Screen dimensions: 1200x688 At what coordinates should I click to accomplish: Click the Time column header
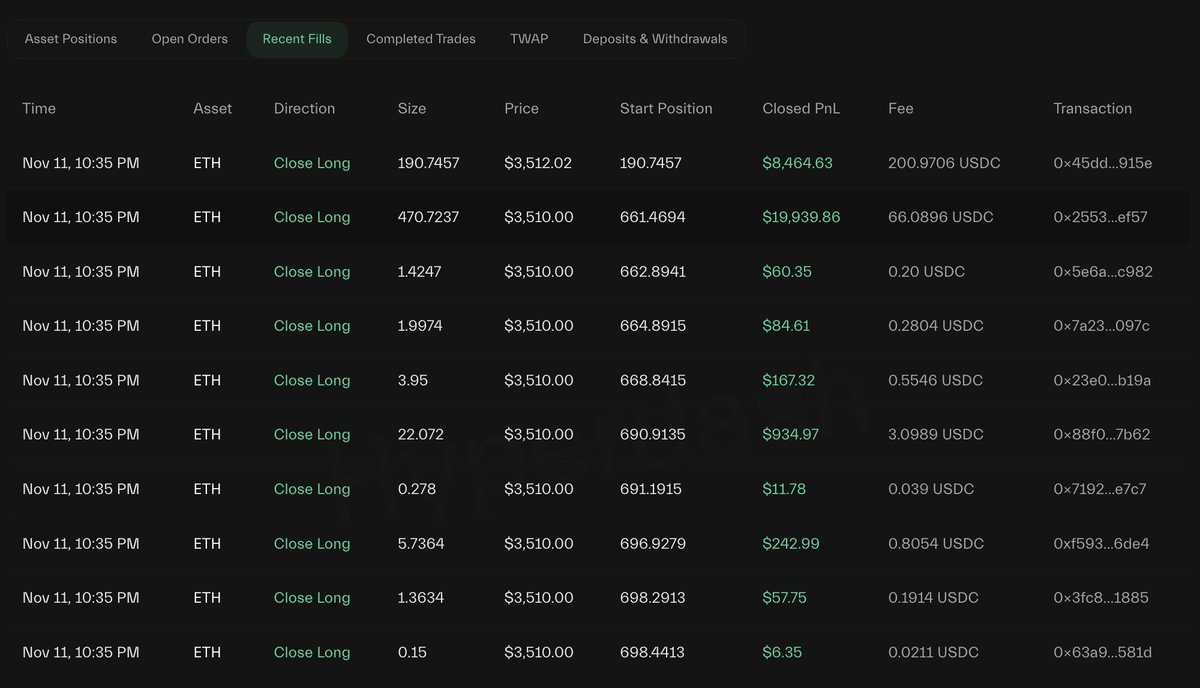pos(39,109)
